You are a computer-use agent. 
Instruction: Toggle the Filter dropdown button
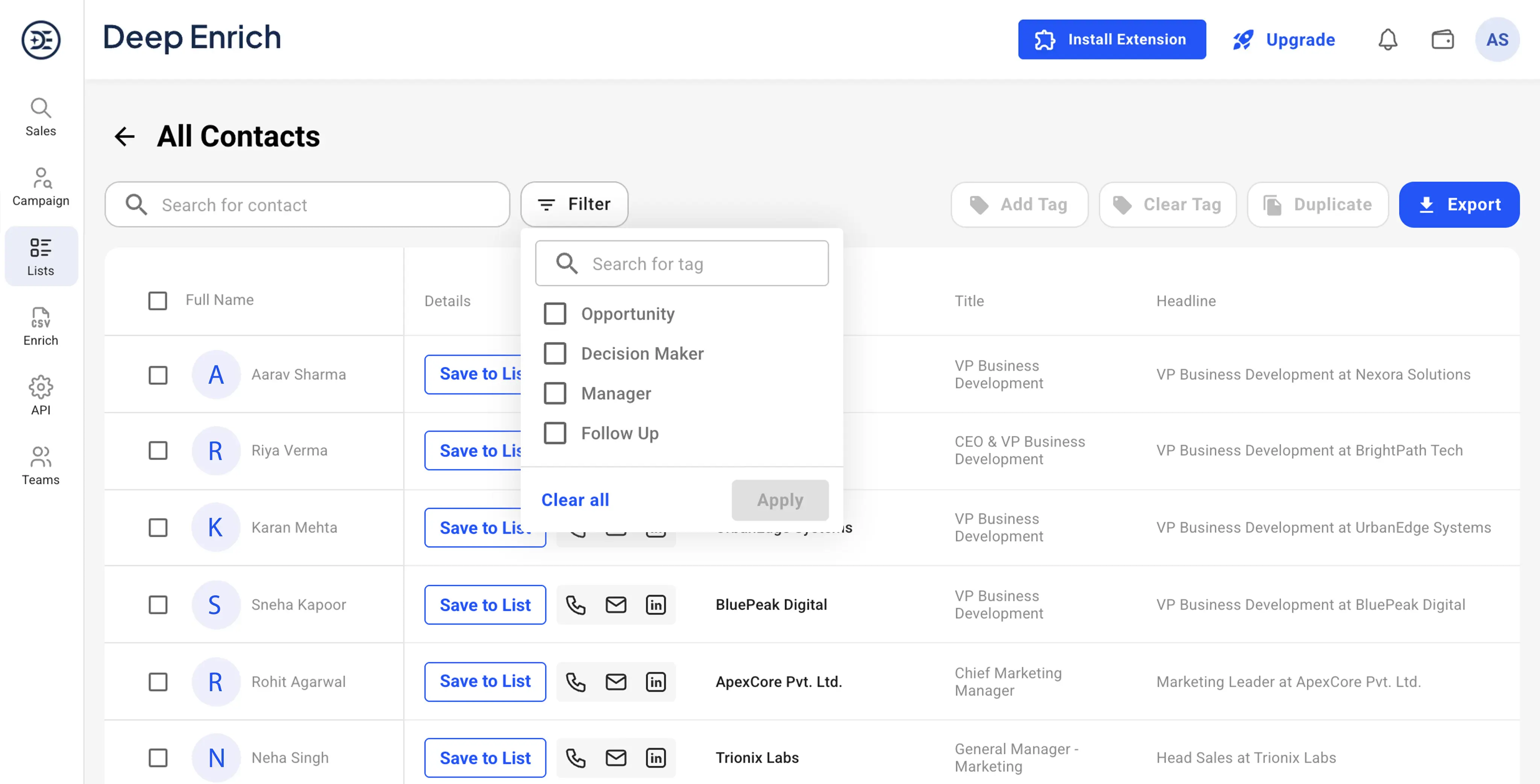click(x=574, y=204)
